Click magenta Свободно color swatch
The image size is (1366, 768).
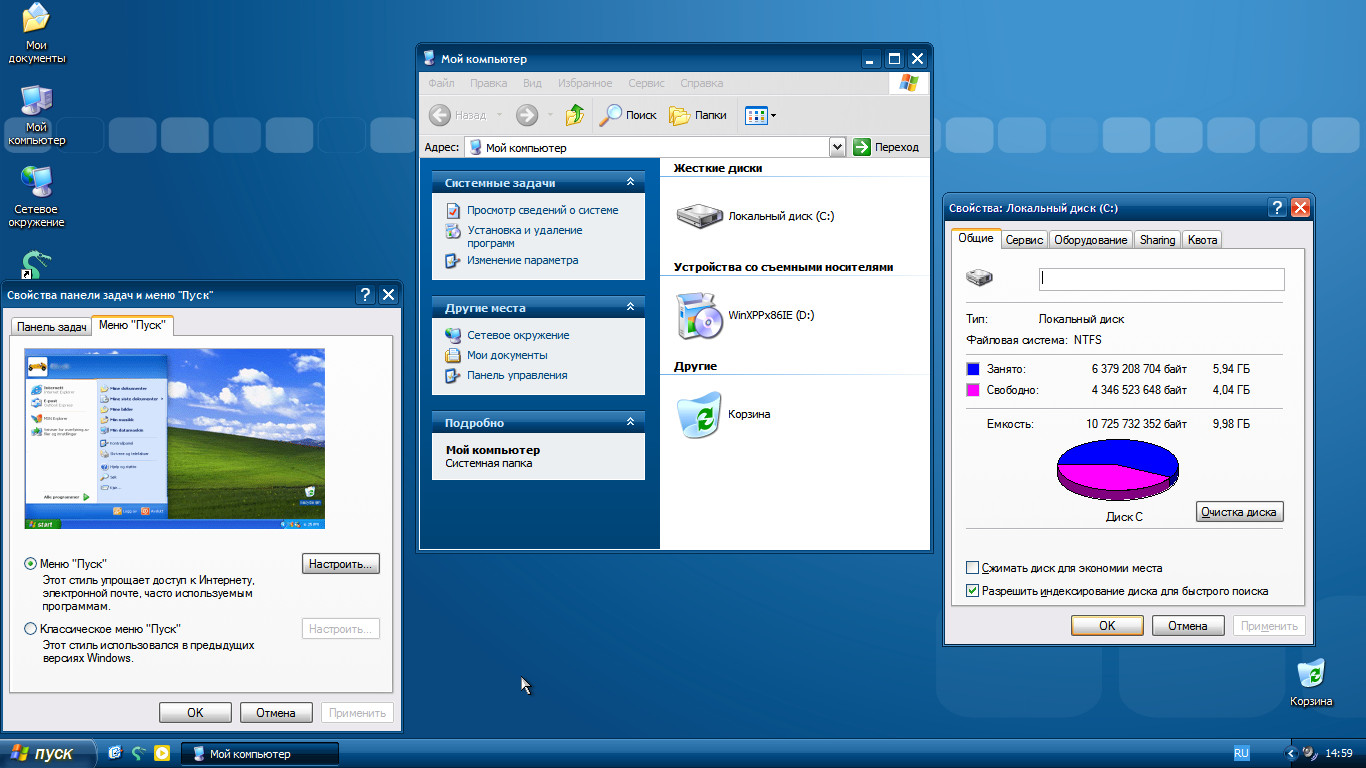(x=973, y=390)
